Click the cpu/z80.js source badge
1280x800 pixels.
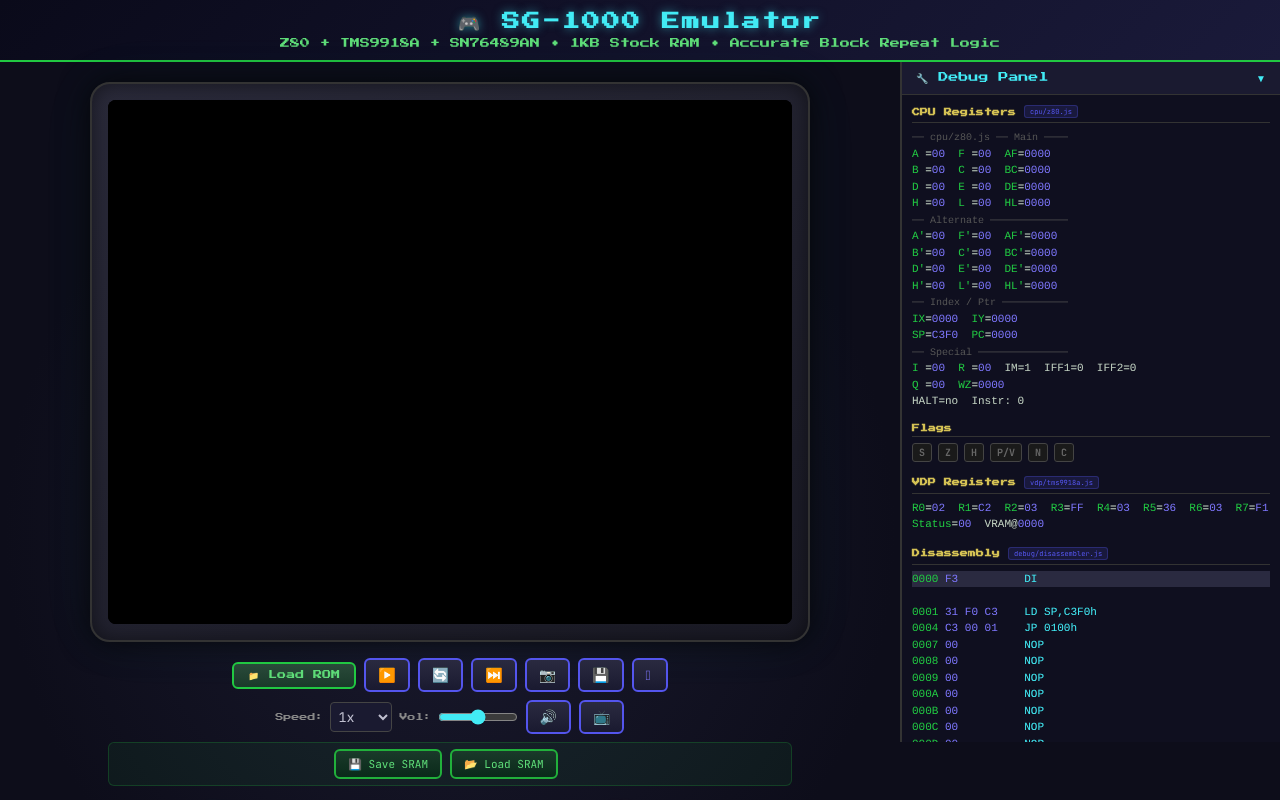[1051, 112]
